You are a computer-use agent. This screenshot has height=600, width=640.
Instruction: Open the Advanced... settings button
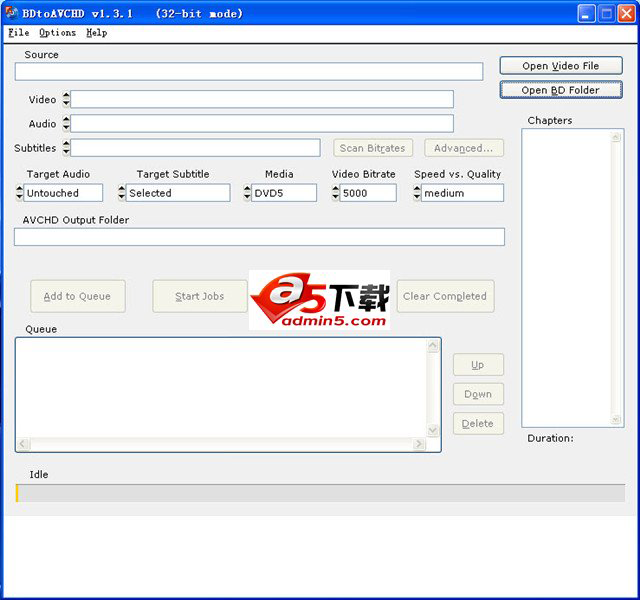point(464,148)
